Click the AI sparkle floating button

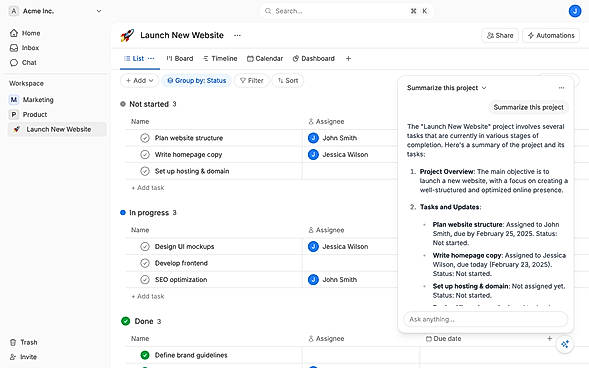(x=565, y=344)
